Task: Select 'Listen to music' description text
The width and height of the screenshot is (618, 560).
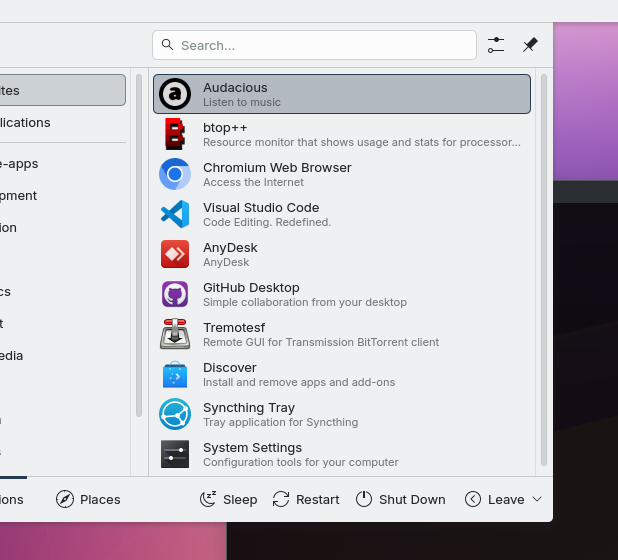Action: 242,102
